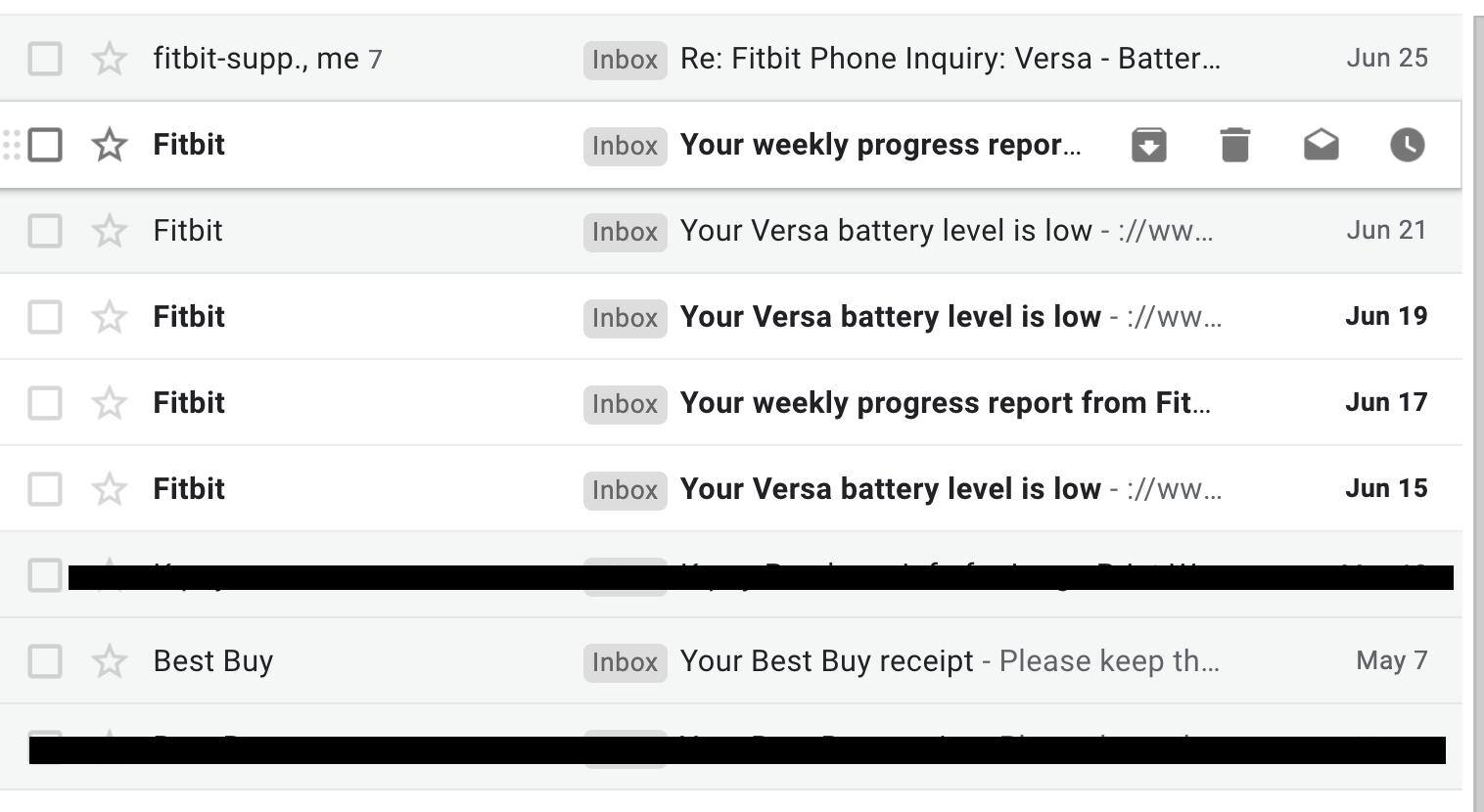
Task: Star the Jun 15 Fitbit battery email
Action: (109, 489)
